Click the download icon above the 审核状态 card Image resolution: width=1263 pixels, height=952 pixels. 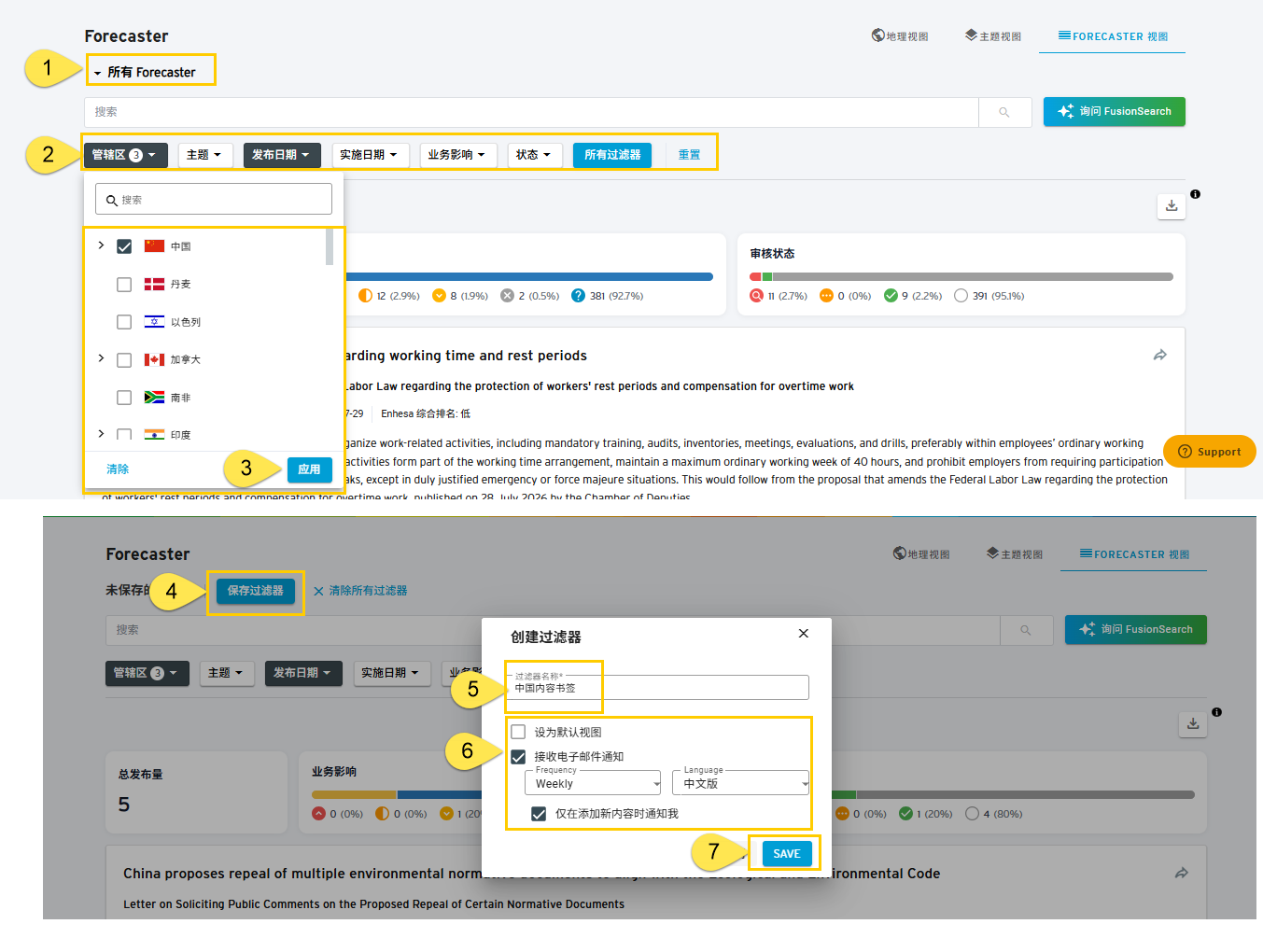[1172, 206]
